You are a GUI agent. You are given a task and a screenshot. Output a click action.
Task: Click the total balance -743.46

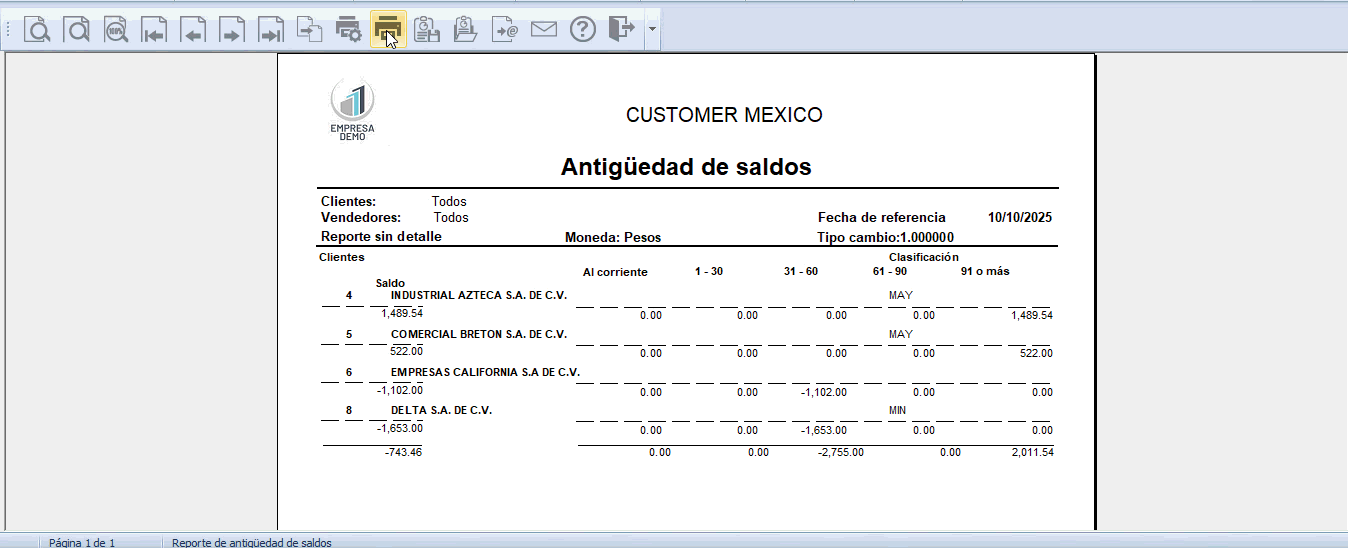pos(403,453)
